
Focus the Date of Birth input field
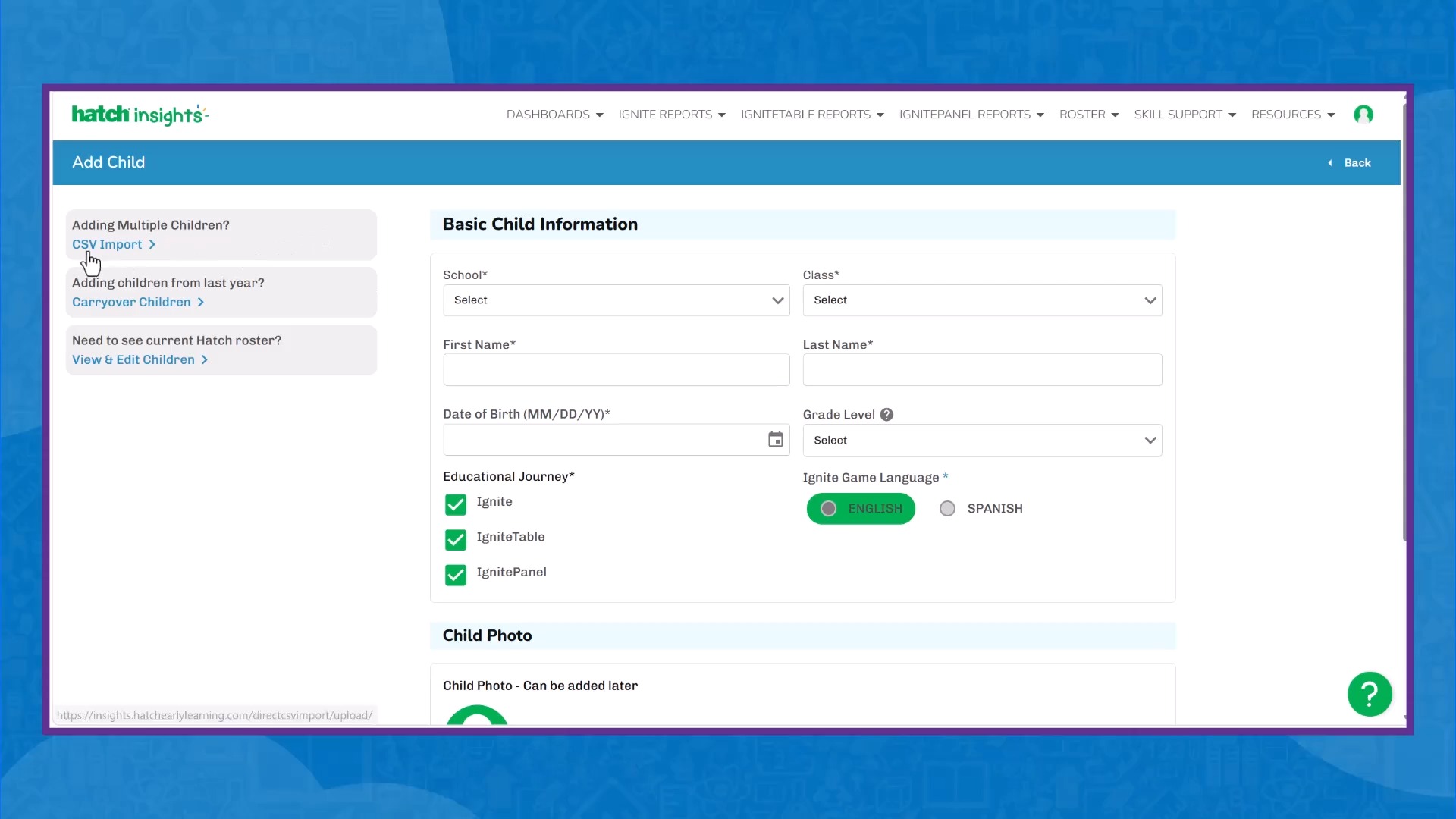[x=617, y=440]
